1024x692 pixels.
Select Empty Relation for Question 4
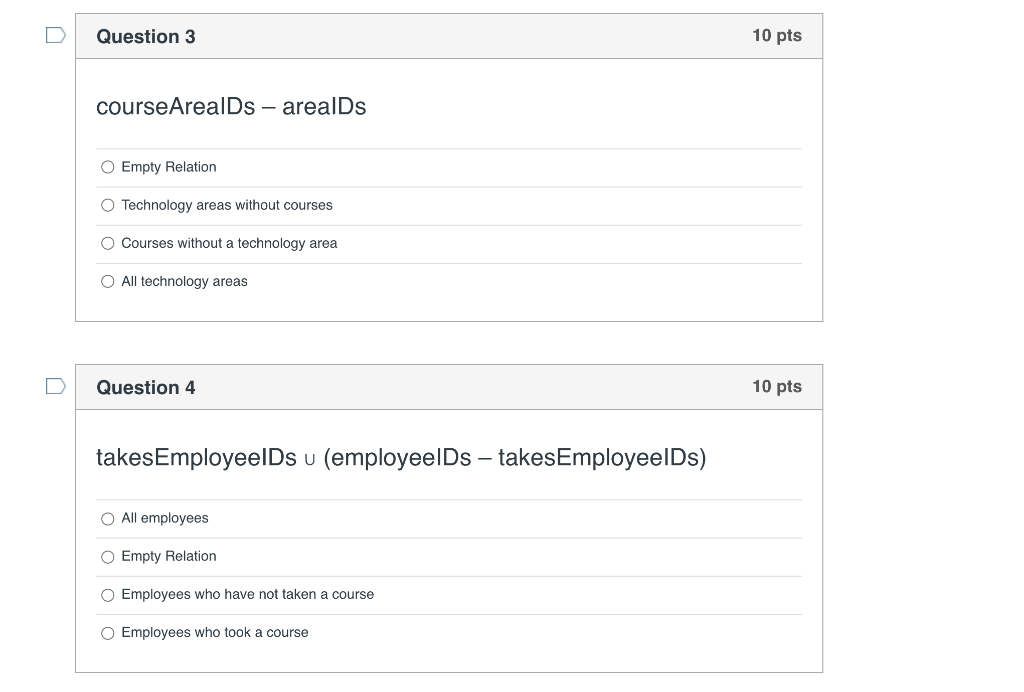[108, 557]
